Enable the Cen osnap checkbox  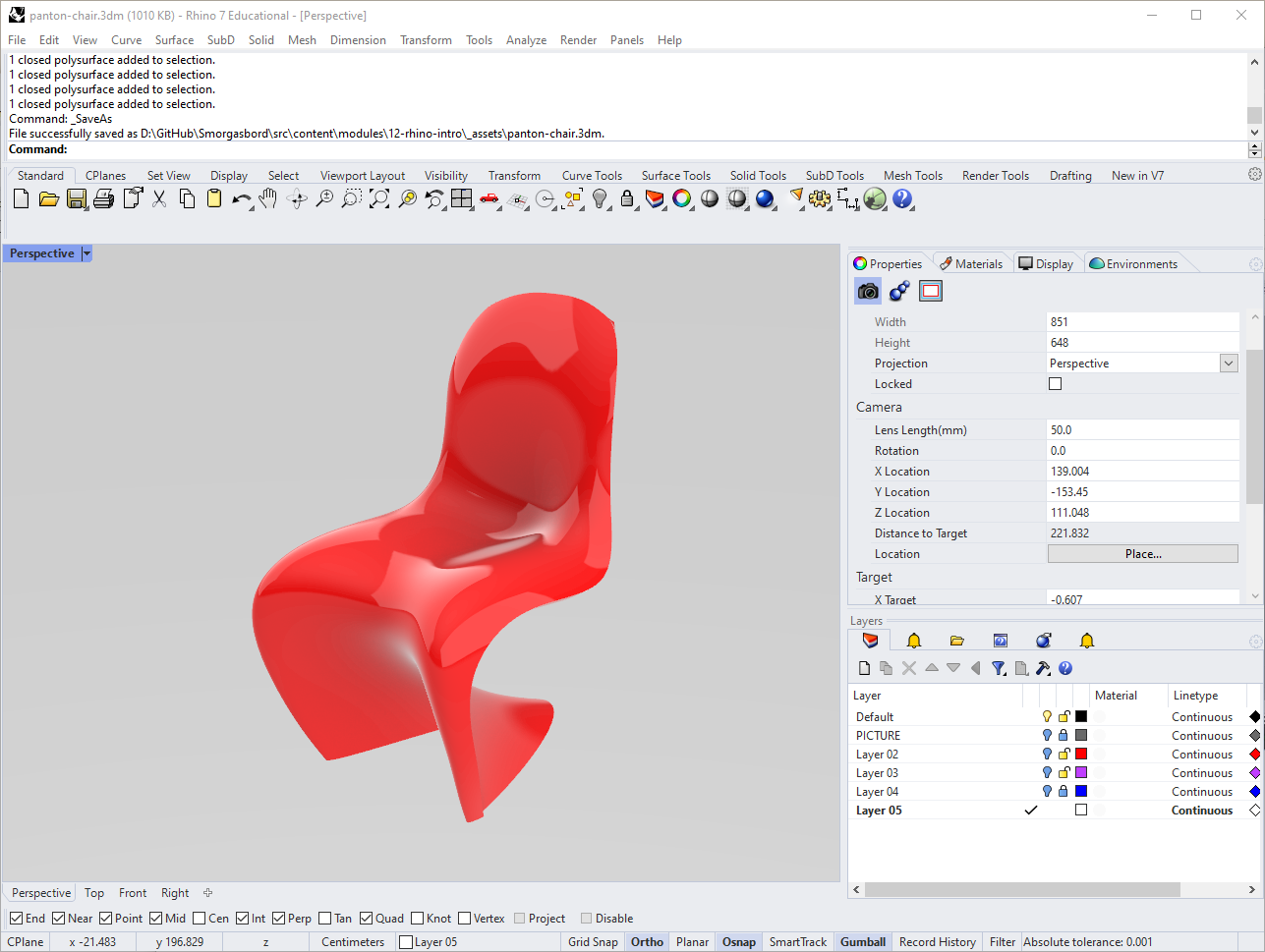click(200, 919)
